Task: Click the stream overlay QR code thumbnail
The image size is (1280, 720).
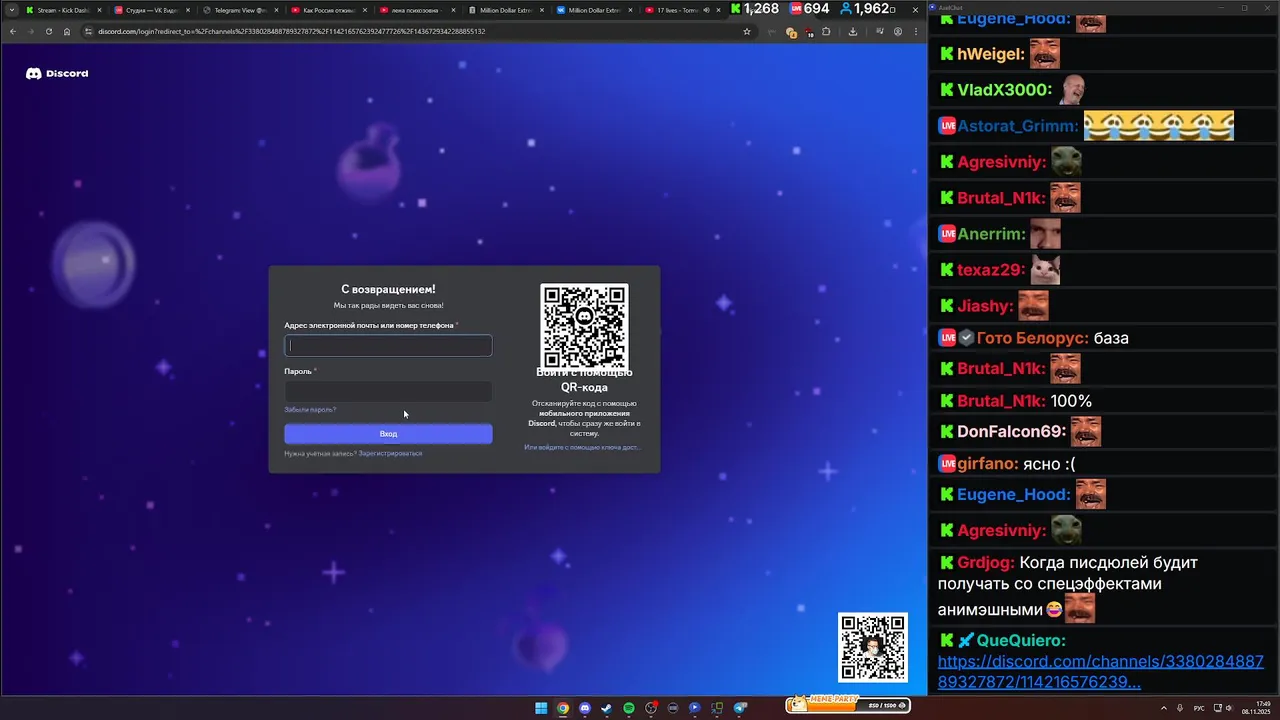Action: pos(873,647)
